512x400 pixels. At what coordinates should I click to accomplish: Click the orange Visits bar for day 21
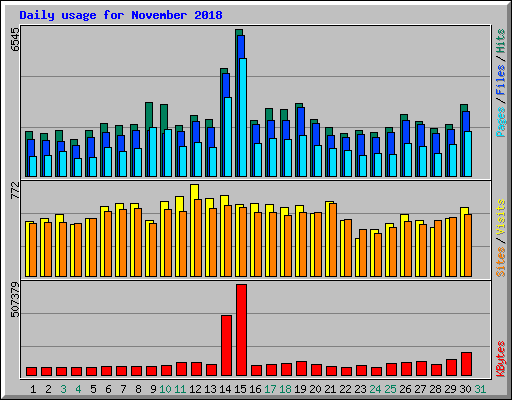coord(333,240)
